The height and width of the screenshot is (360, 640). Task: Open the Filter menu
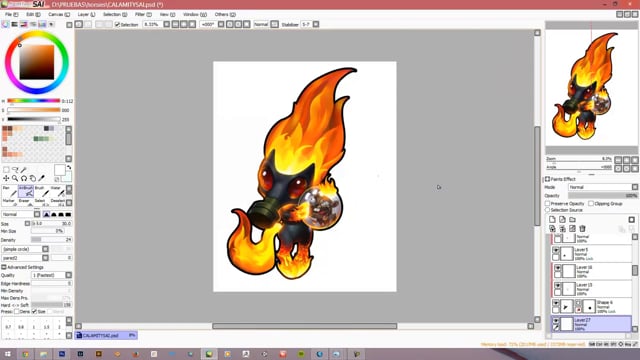(x=143, y=14)
